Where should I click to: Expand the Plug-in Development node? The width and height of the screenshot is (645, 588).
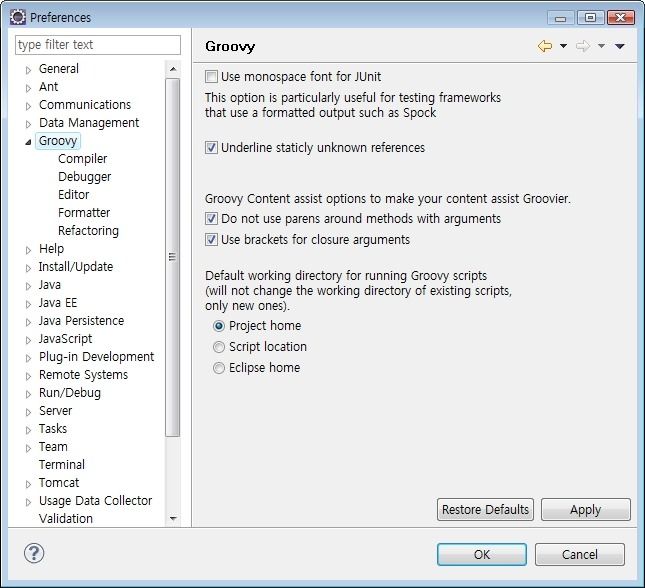[28, 358]
